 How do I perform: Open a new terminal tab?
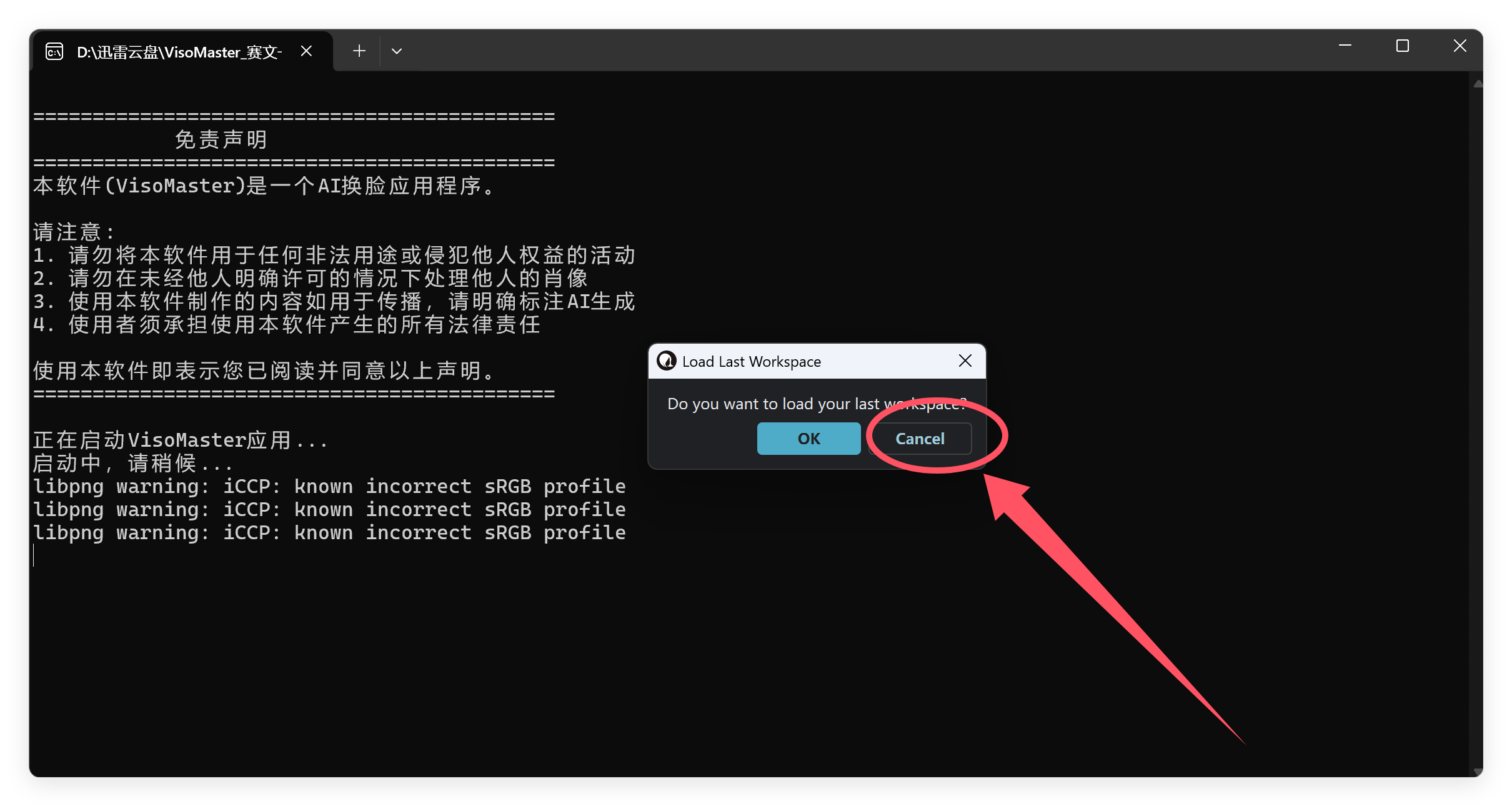tap(359, 51)
